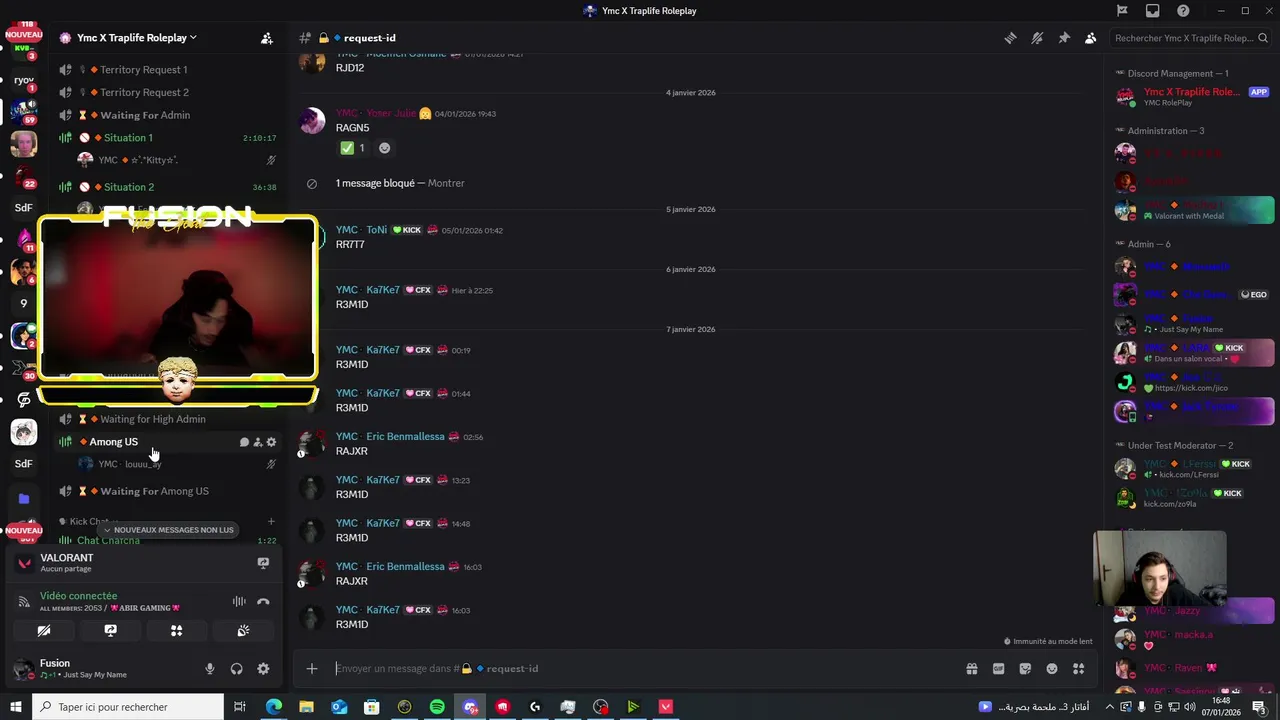Open pinned messages pin icon
This screenshot has height=720, width=1280.
[x=1064, y=38]
